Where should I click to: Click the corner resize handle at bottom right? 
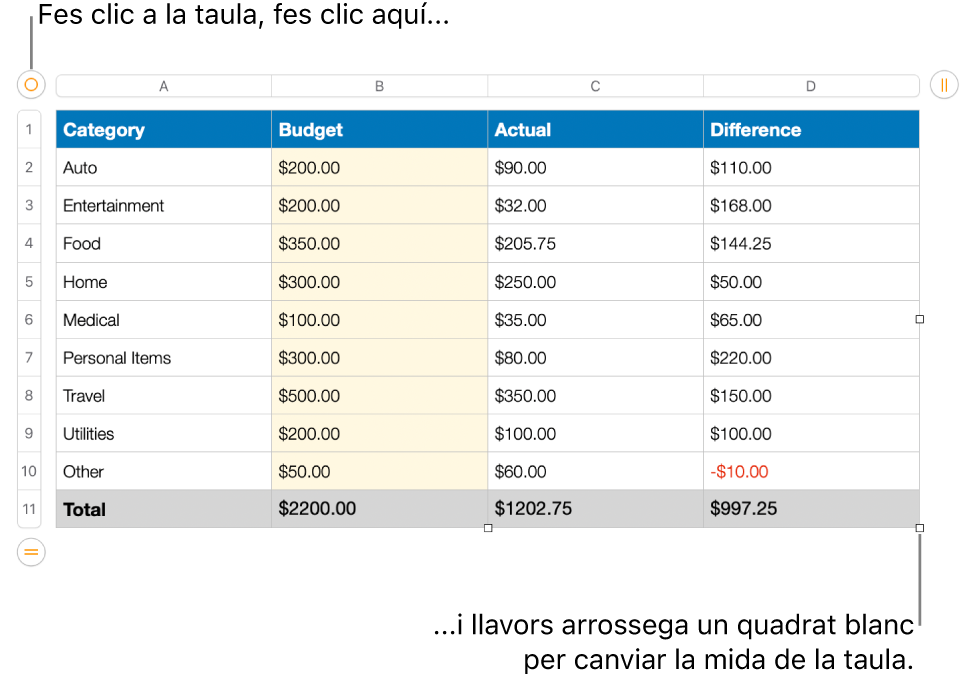click(919, 528)
